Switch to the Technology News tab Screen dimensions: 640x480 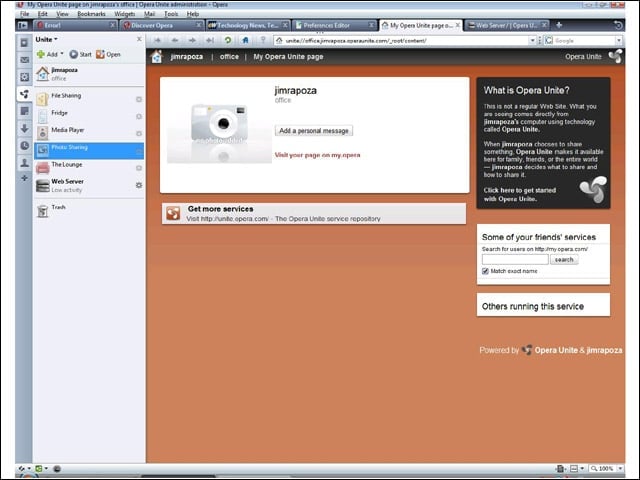pyautogui.click(x=248, y=25)
